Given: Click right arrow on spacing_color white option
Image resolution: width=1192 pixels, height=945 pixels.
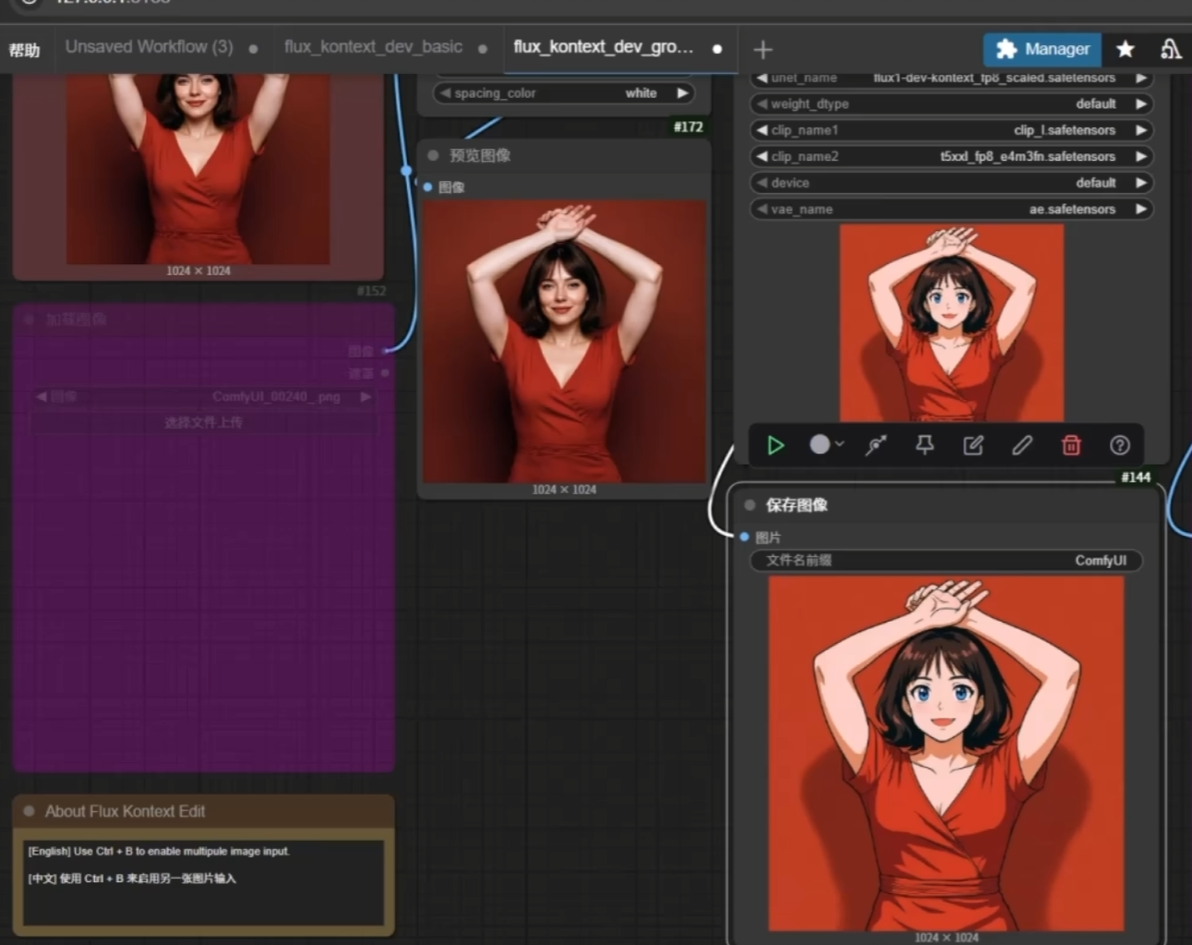Looking at the screenshot, I should tap(683, 93).
